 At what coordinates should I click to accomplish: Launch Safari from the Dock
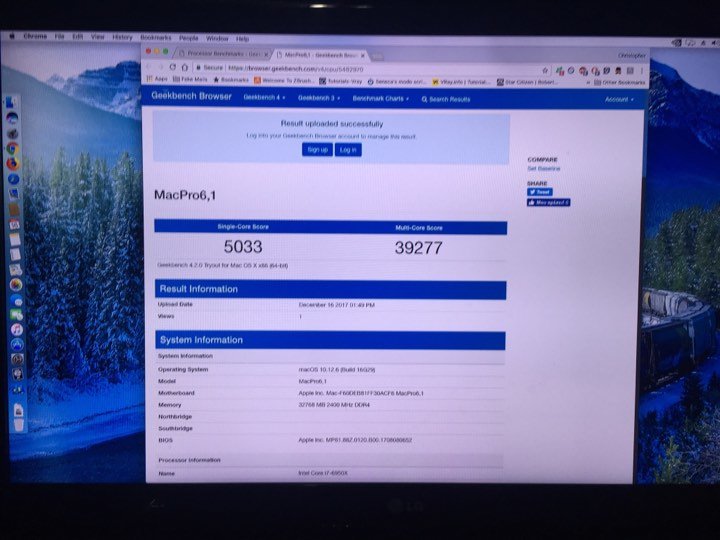13,179
